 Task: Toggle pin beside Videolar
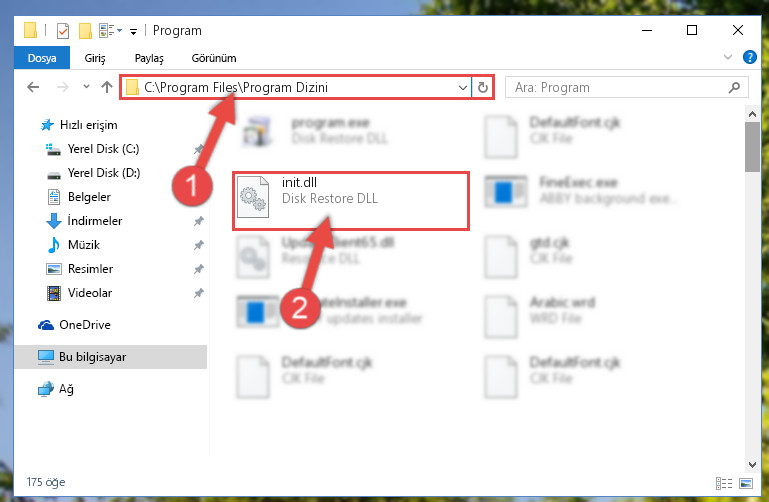[199, 293]
